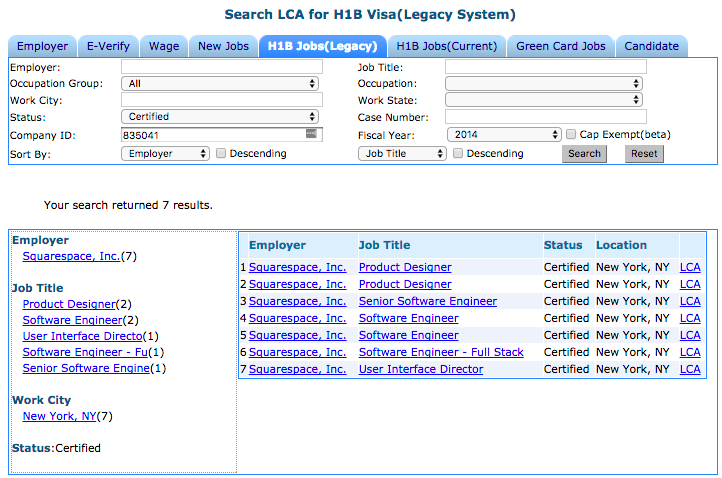Open Squarespace, Inc. link in row 5
The height and width of the screenshot is (478, 722).
click(297, 335)
